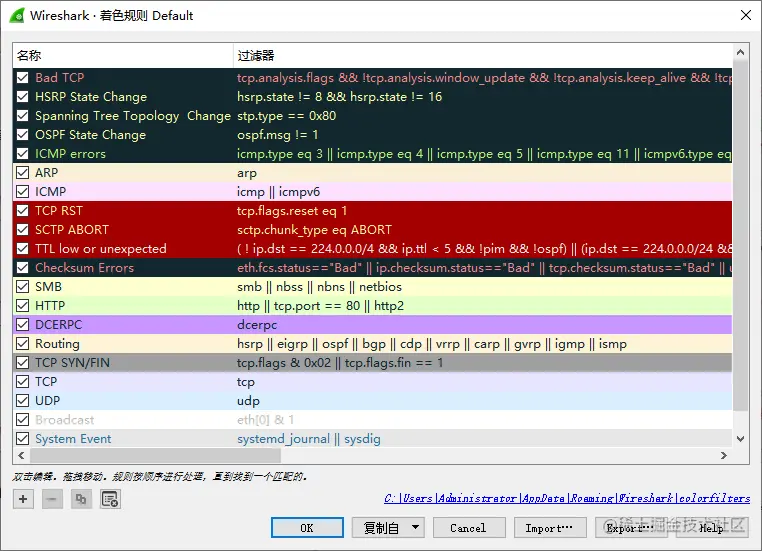Toggle HSRP State Change checkbox
762x551 pixels.
pyautogui.click(x=22, y=96)
